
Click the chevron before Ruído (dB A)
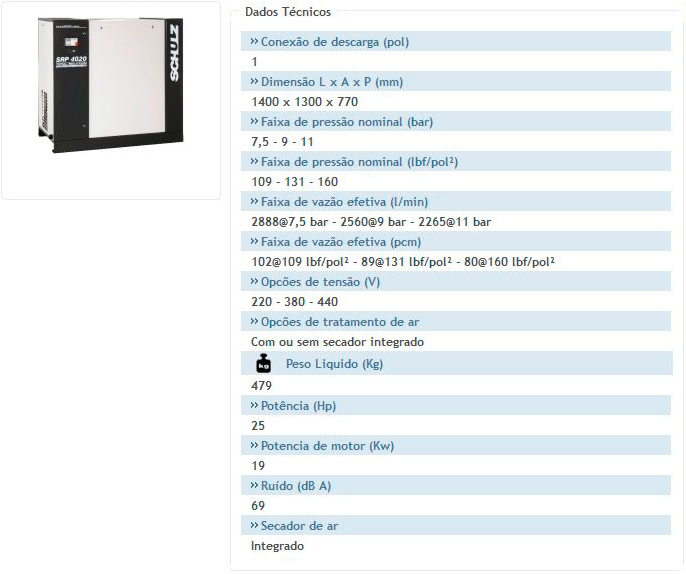pyautogui.click(x=254, y=486)
